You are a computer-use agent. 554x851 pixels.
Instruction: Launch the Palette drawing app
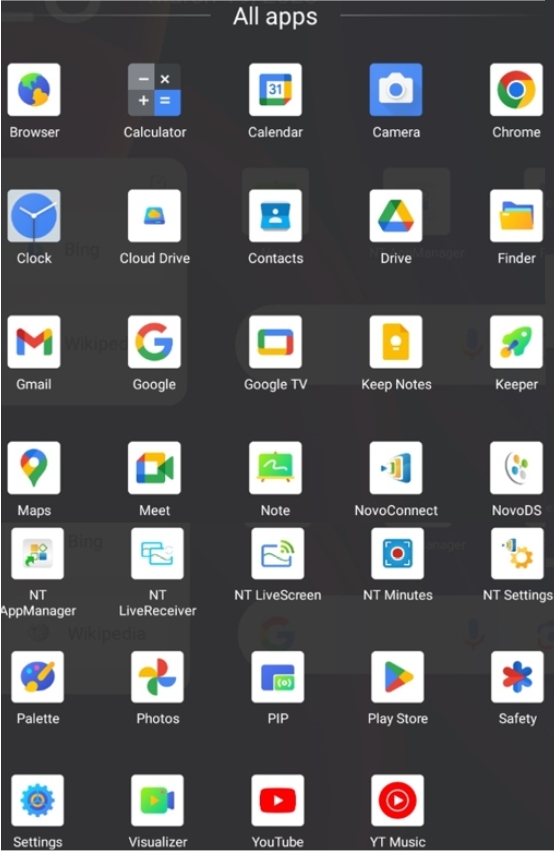[37, 677]
